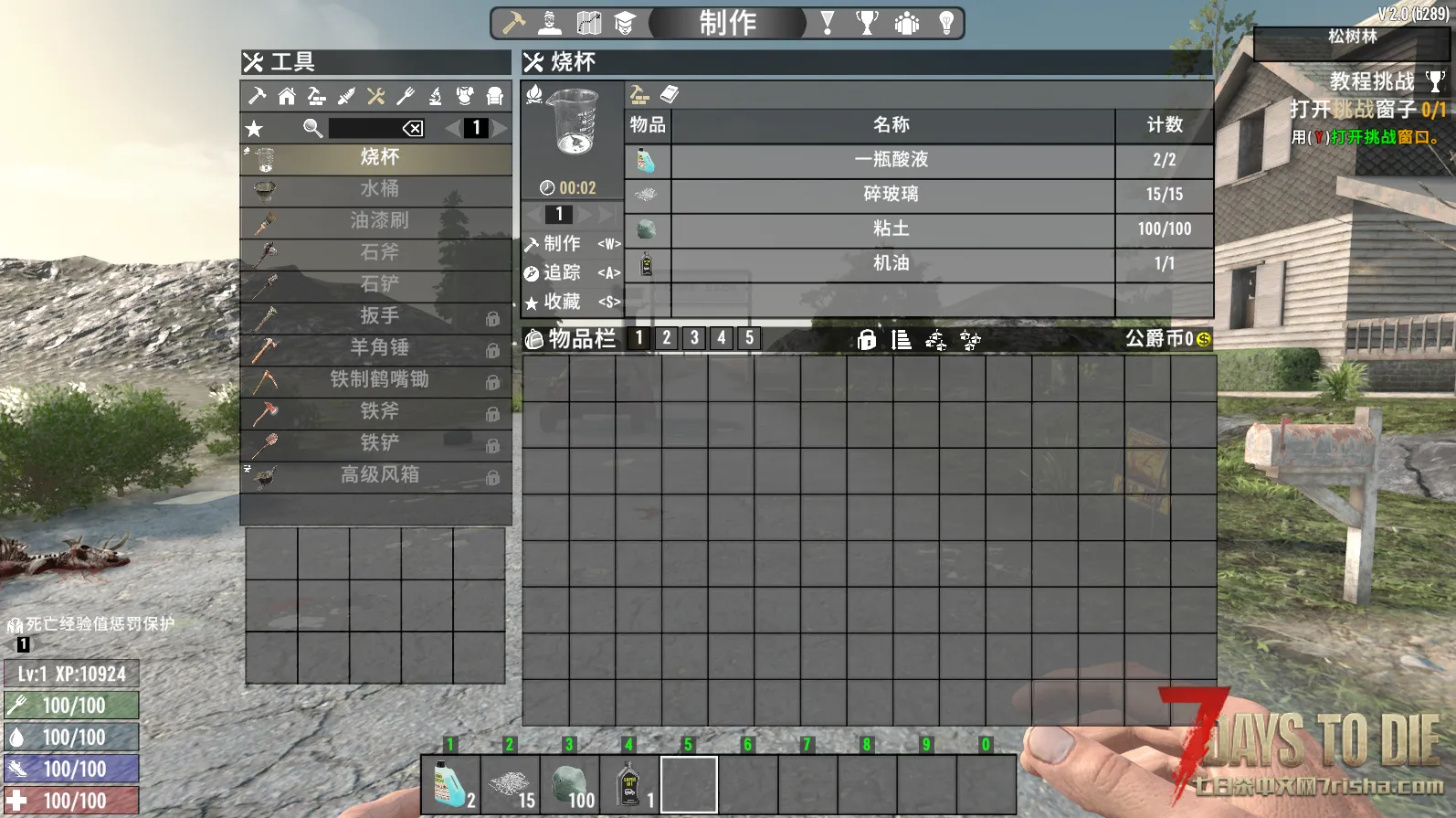
Task: Select the locked 铁制鹤嘴锄 recipe
Action: pyautogui.click(x=376, y=380)
